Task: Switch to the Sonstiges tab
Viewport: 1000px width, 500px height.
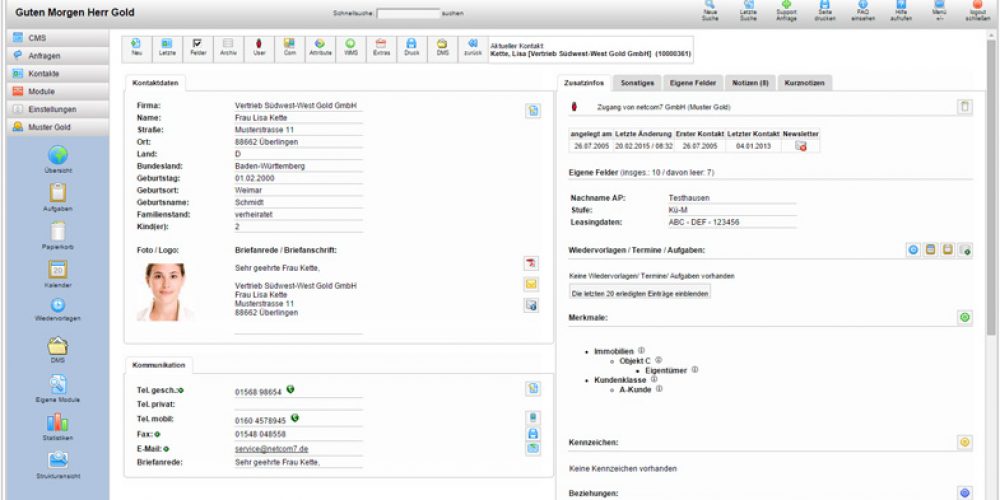Action: point(637,83)
